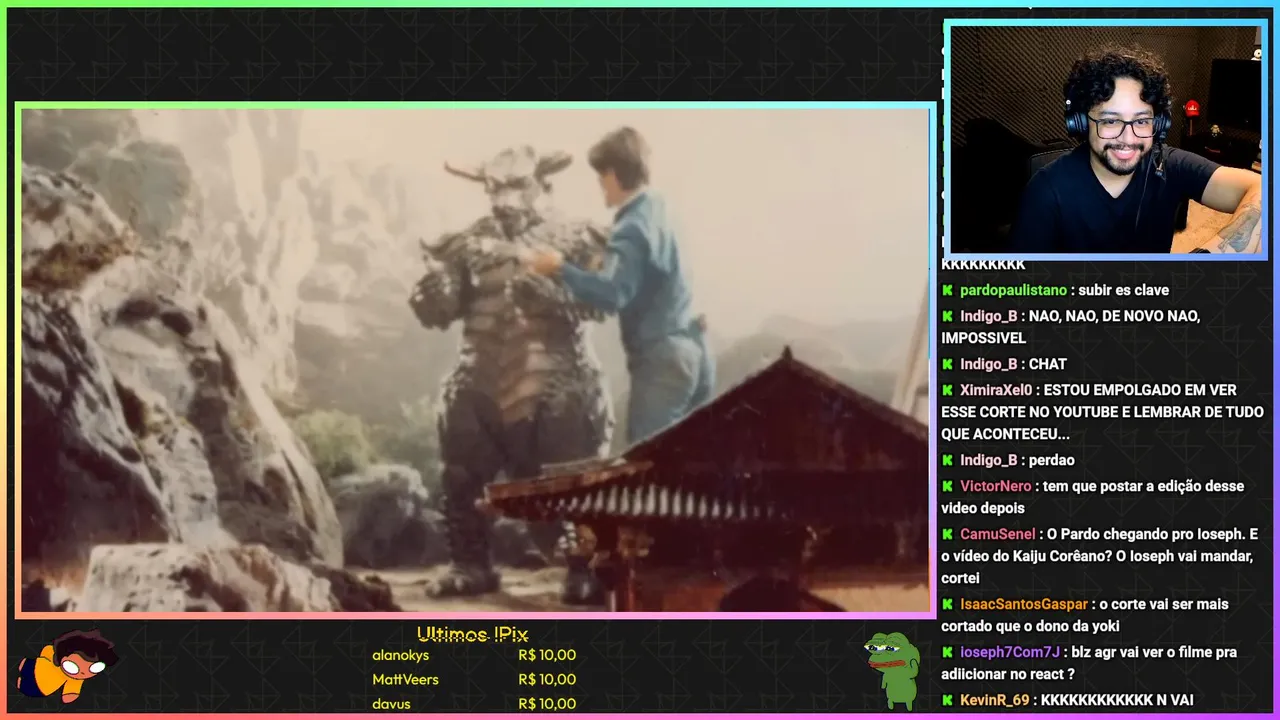Screen dimensions: 1280x720
Task: Open username VictorNero in chat
Action: 996,487
